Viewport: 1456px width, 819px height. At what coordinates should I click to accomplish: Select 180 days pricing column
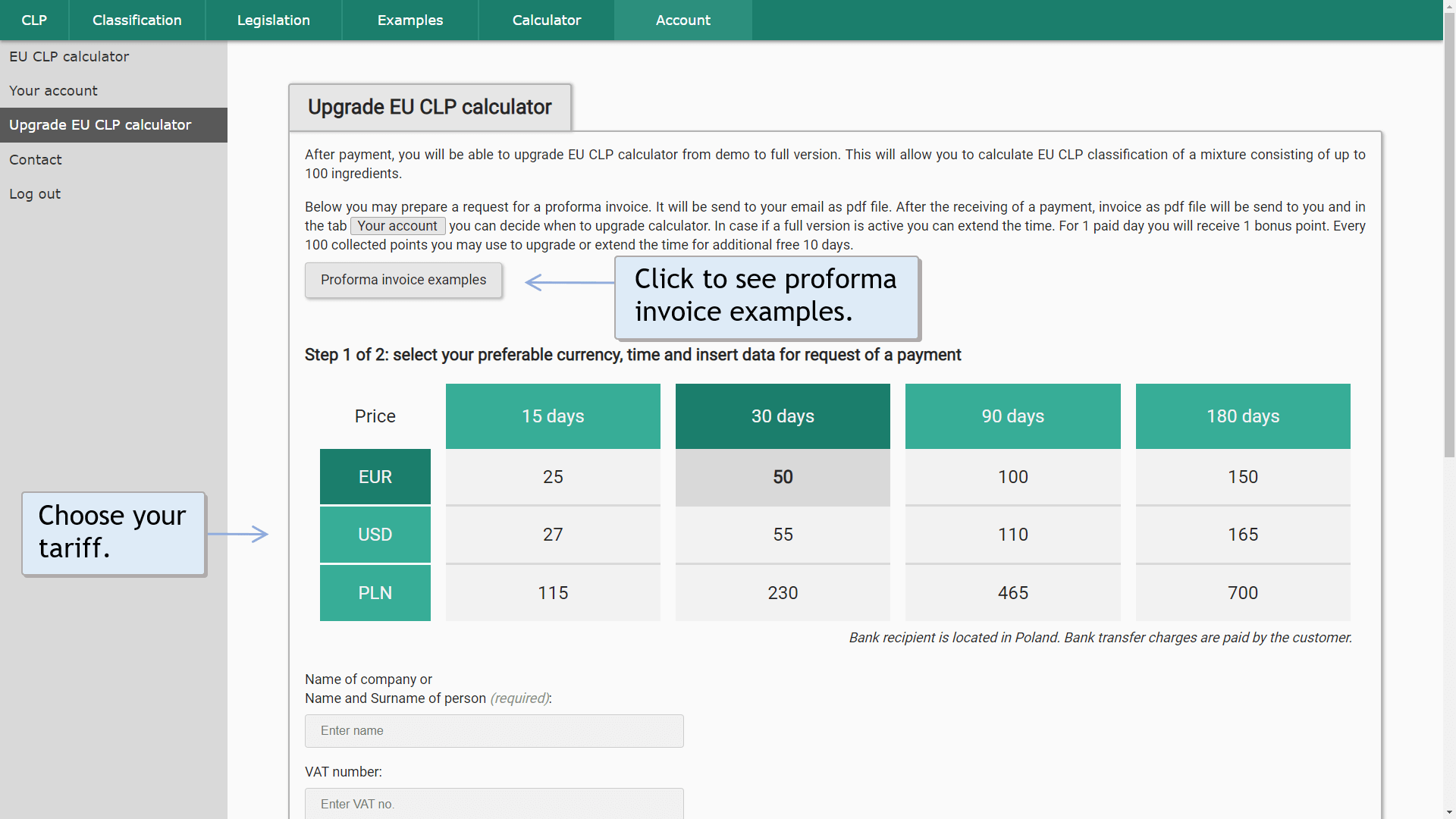(1243, 416)
